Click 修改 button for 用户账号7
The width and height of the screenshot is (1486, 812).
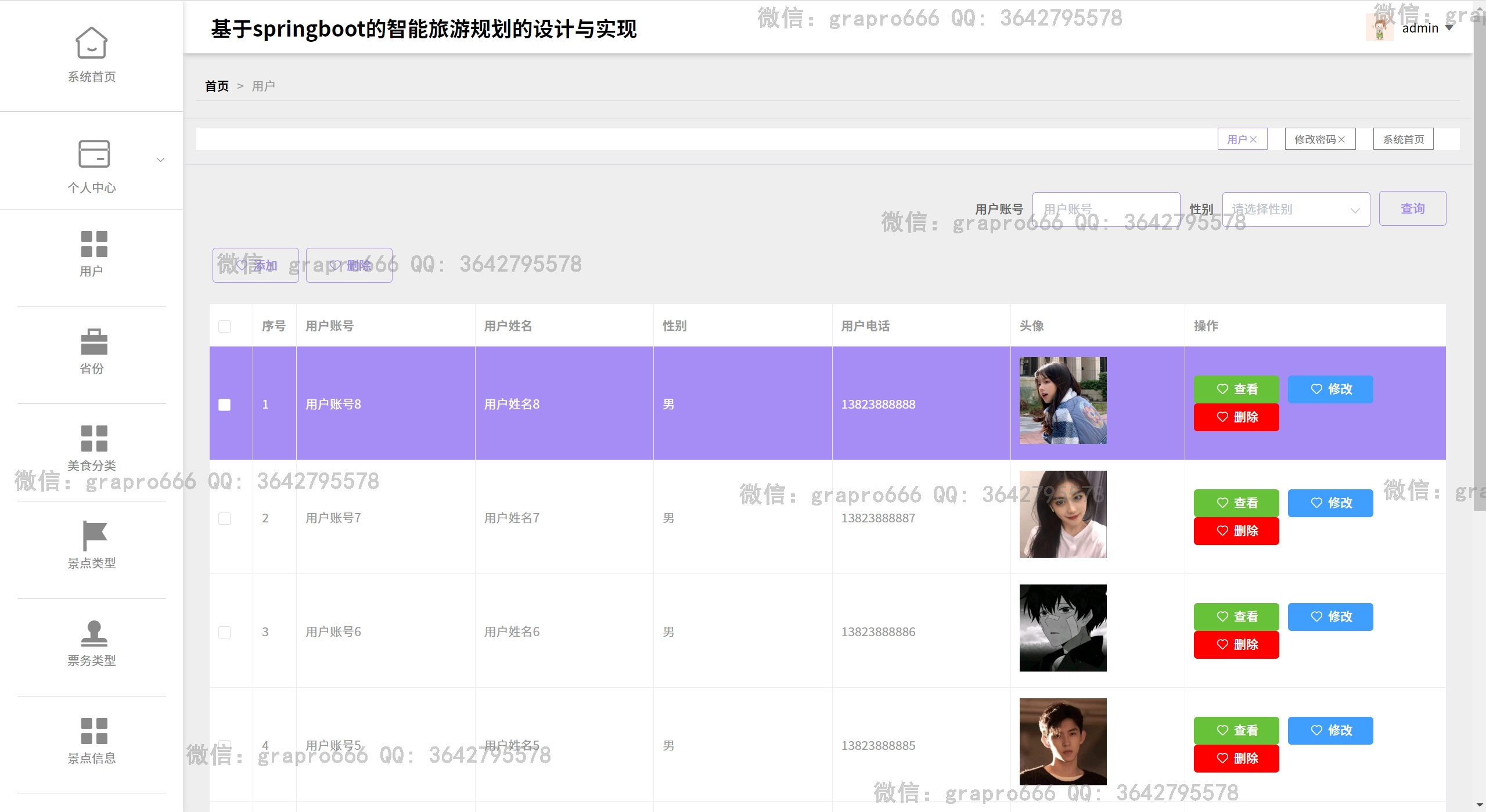(x=1330, y=503)
